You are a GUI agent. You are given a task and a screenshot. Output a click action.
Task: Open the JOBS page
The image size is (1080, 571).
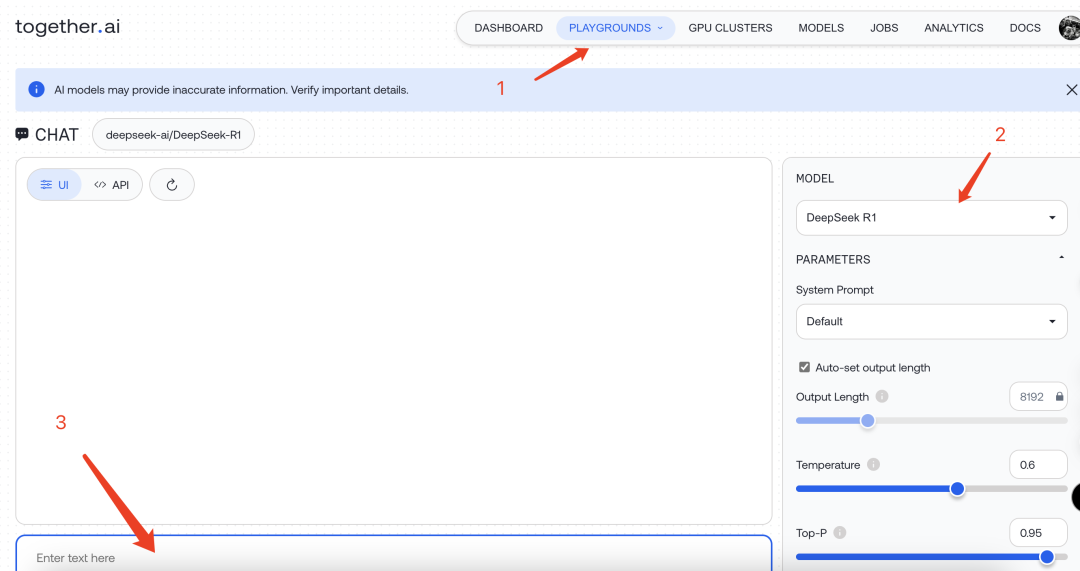coord(884,28)
